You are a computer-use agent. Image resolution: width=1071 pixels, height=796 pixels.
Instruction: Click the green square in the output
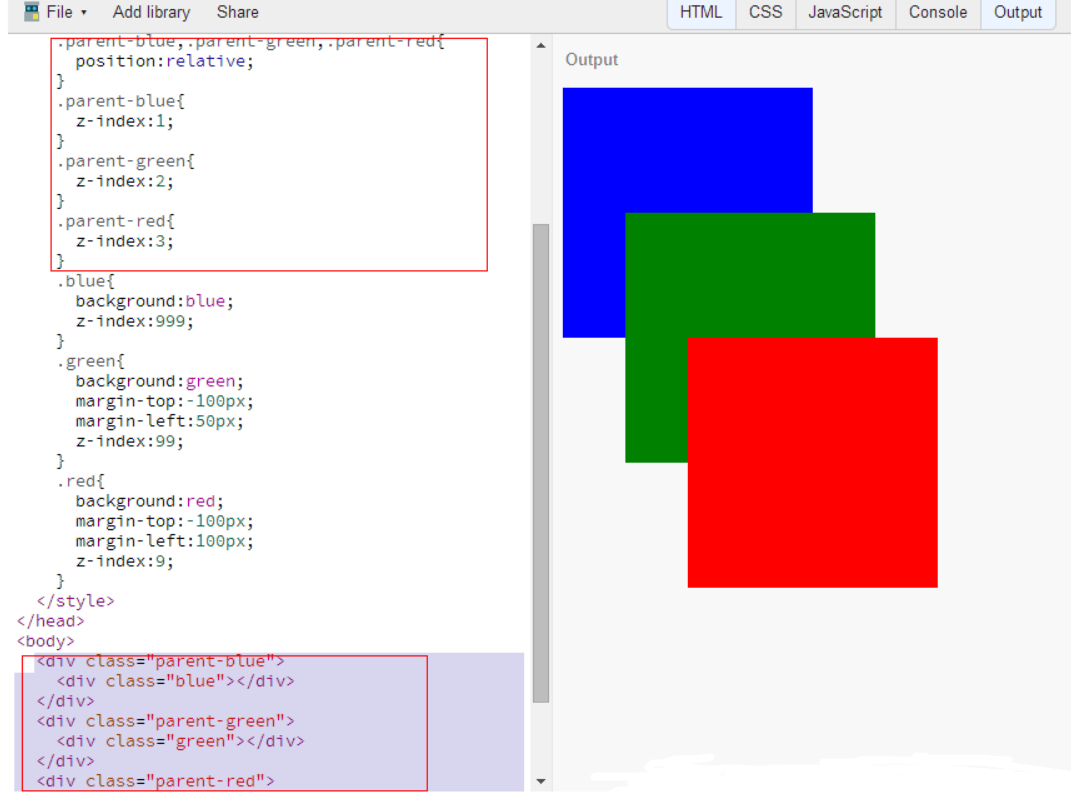(x=750, y=275)
